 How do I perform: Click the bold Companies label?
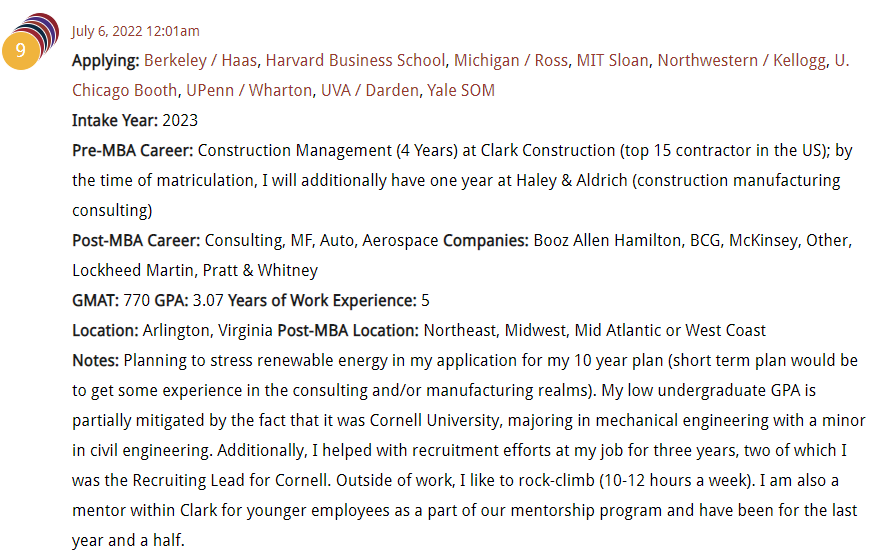tap(485, 241)
